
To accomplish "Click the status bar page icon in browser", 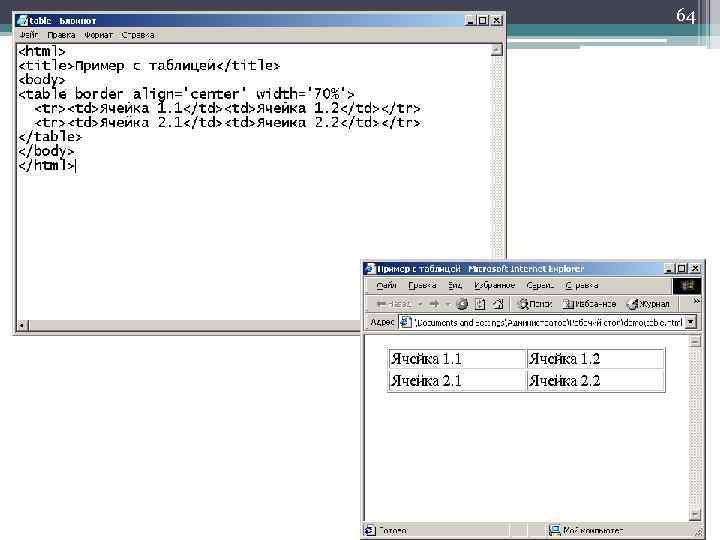I will click(370, 530).
